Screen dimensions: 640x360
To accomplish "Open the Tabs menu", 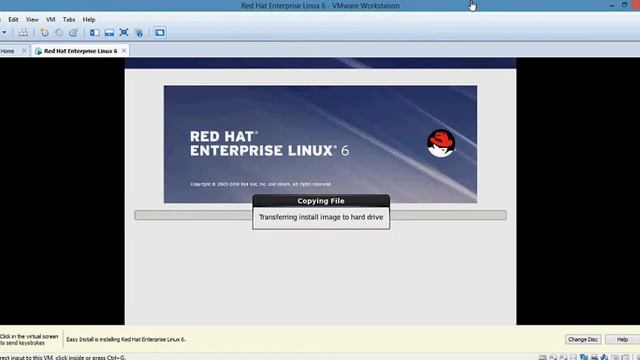I will coord(69,20).
